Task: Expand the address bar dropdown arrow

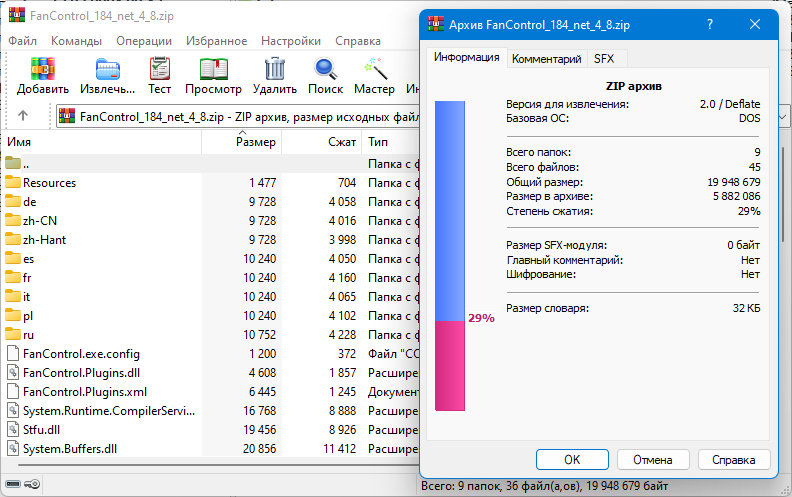Action: [782, 117]
